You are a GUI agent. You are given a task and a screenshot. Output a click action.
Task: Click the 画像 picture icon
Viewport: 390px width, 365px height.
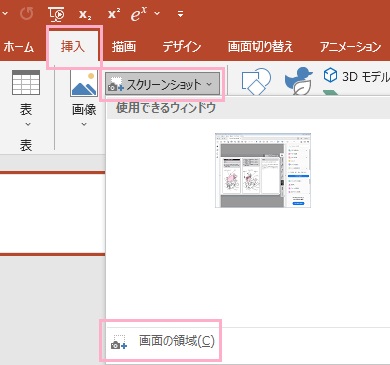[x=84, y=83]
